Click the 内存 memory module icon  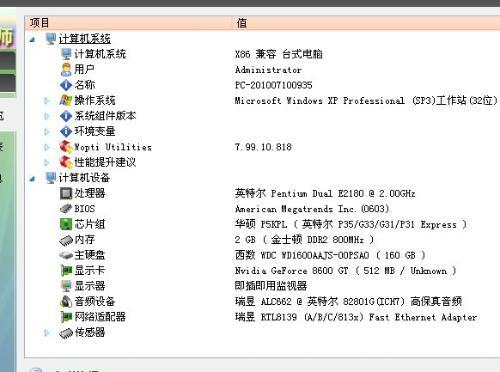tap(66, 240)
